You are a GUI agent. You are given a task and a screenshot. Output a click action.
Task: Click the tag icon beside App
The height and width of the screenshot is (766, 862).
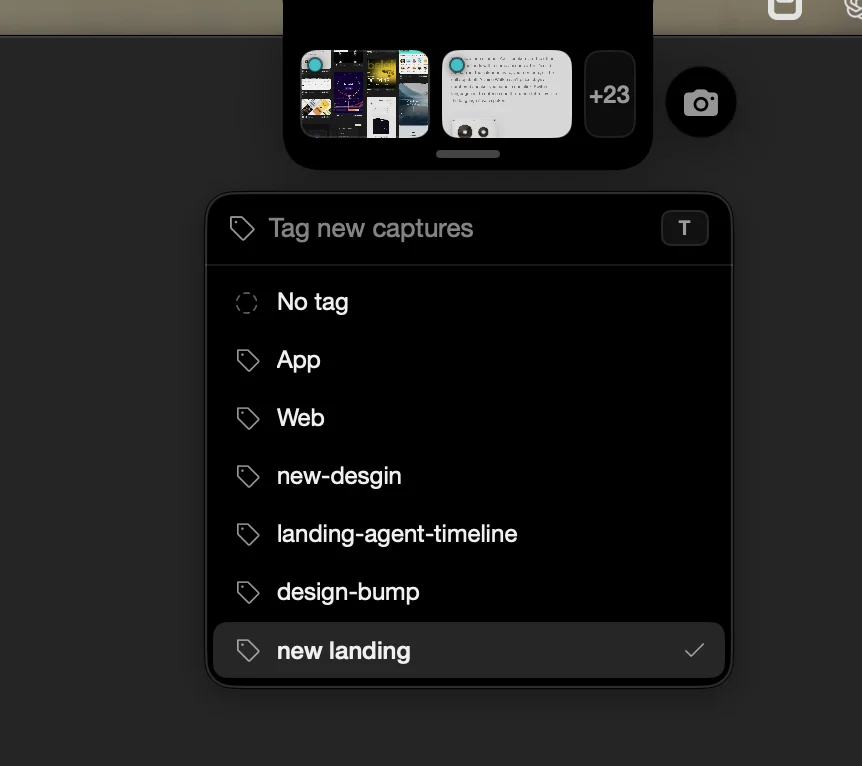pyautogui.click(x=248, y=361)
